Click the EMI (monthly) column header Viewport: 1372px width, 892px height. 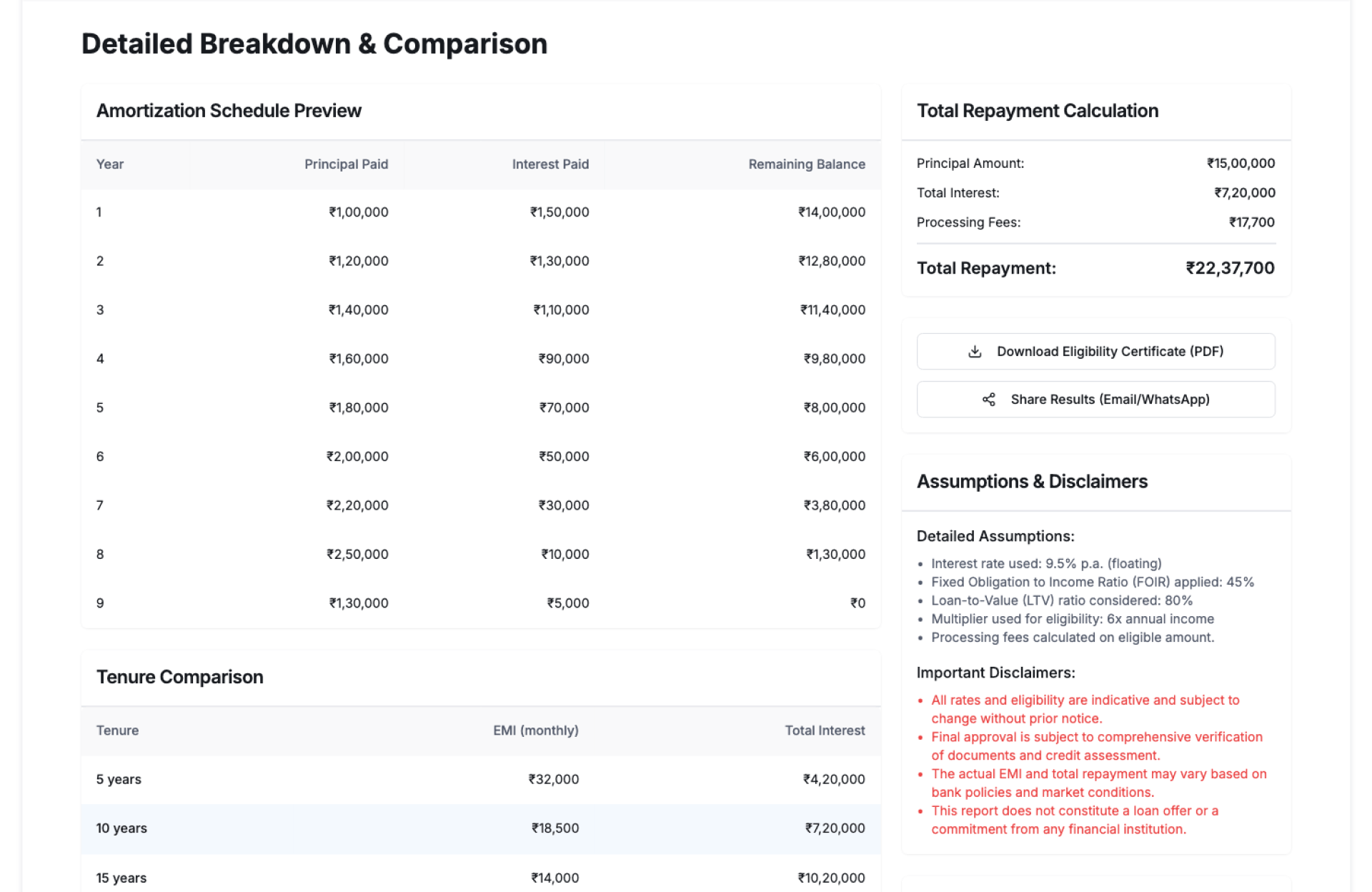click(535, 730)
